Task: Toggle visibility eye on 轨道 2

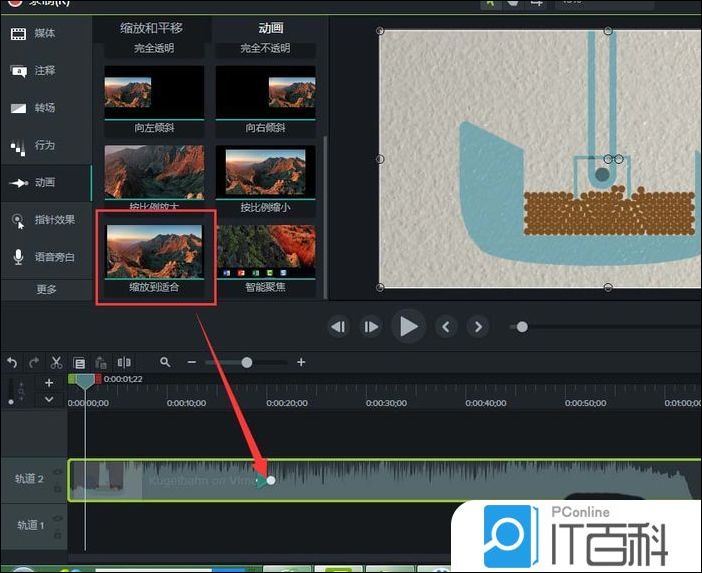Action: 57,472
